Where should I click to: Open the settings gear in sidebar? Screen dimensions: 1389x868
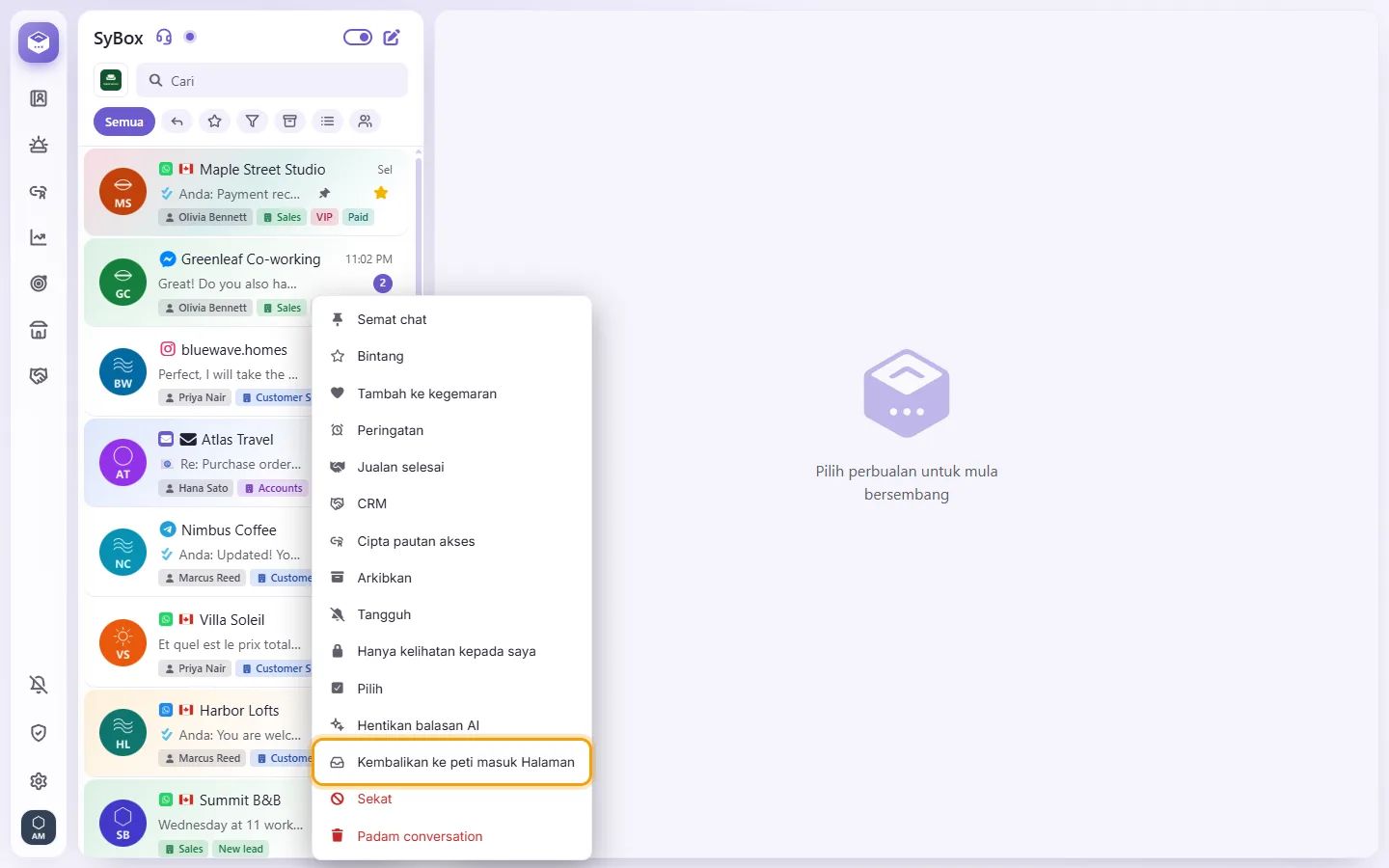point(39,781)
